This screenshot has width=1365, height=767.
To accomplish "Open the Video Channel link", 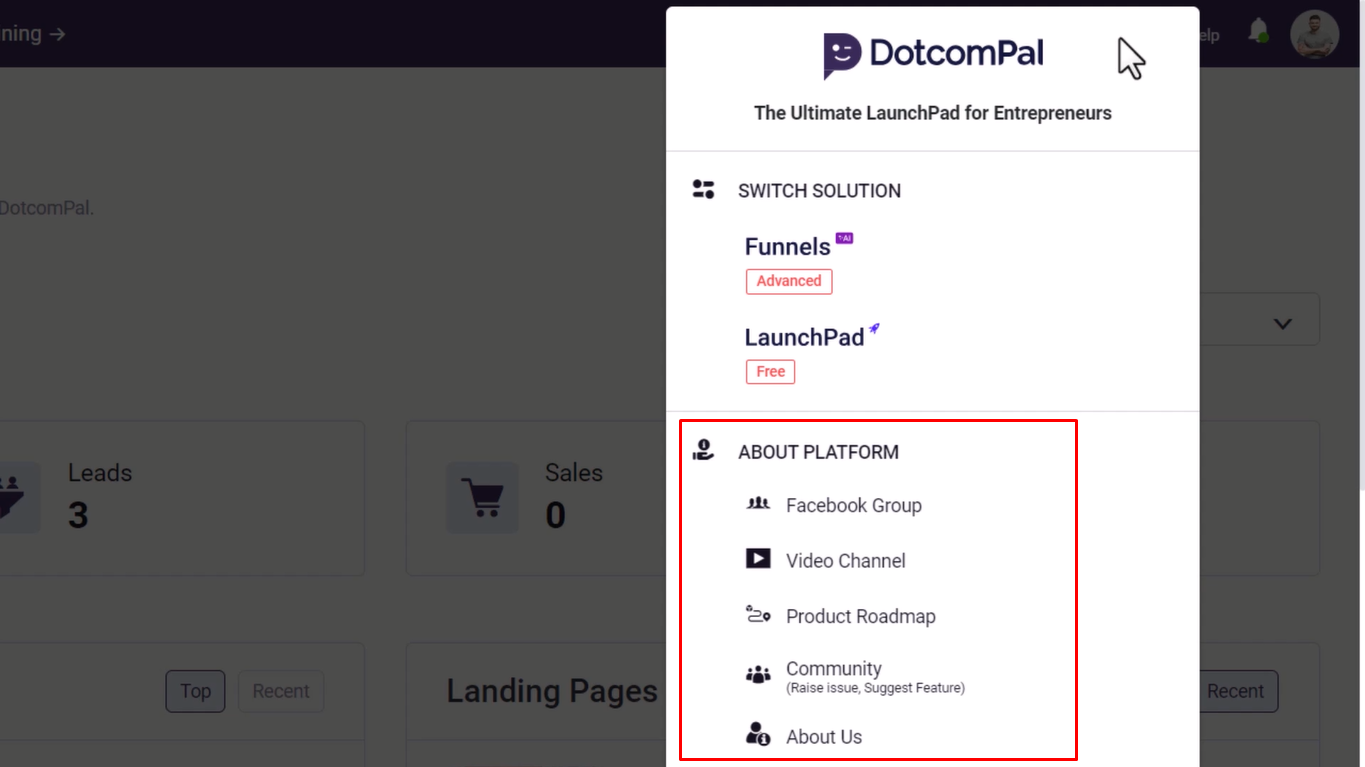I will [846, 561].
